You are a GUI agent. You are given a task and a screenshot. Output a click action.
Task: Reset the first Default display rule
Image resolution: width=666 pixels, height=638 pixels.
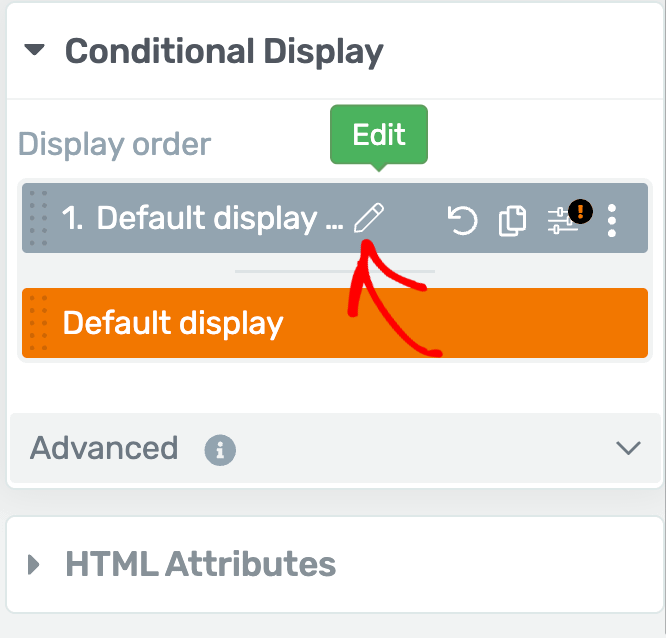(x=463, y=219)
